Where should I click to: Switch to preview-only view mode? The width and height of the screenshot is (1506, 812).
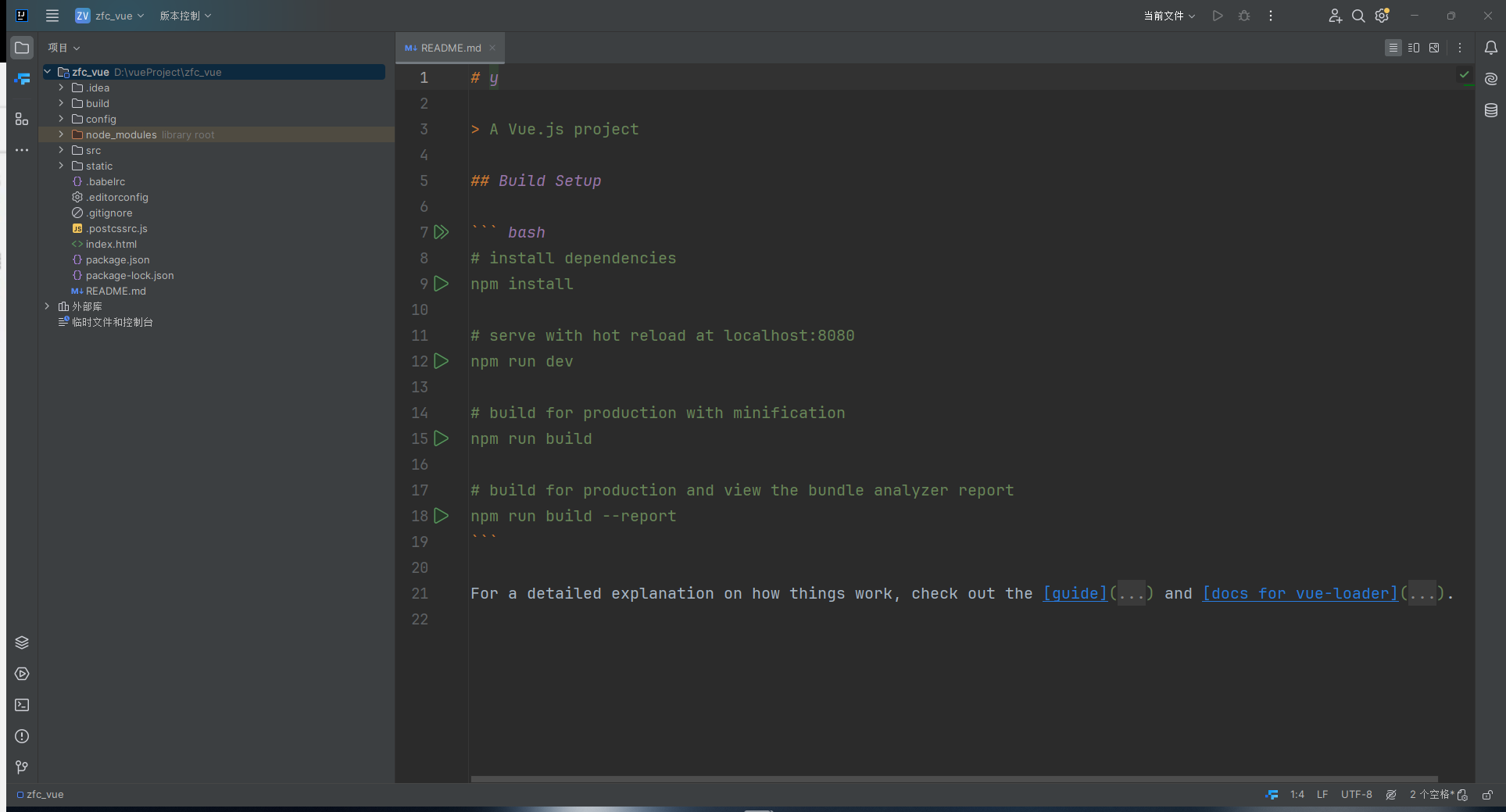coord(1434,48)
